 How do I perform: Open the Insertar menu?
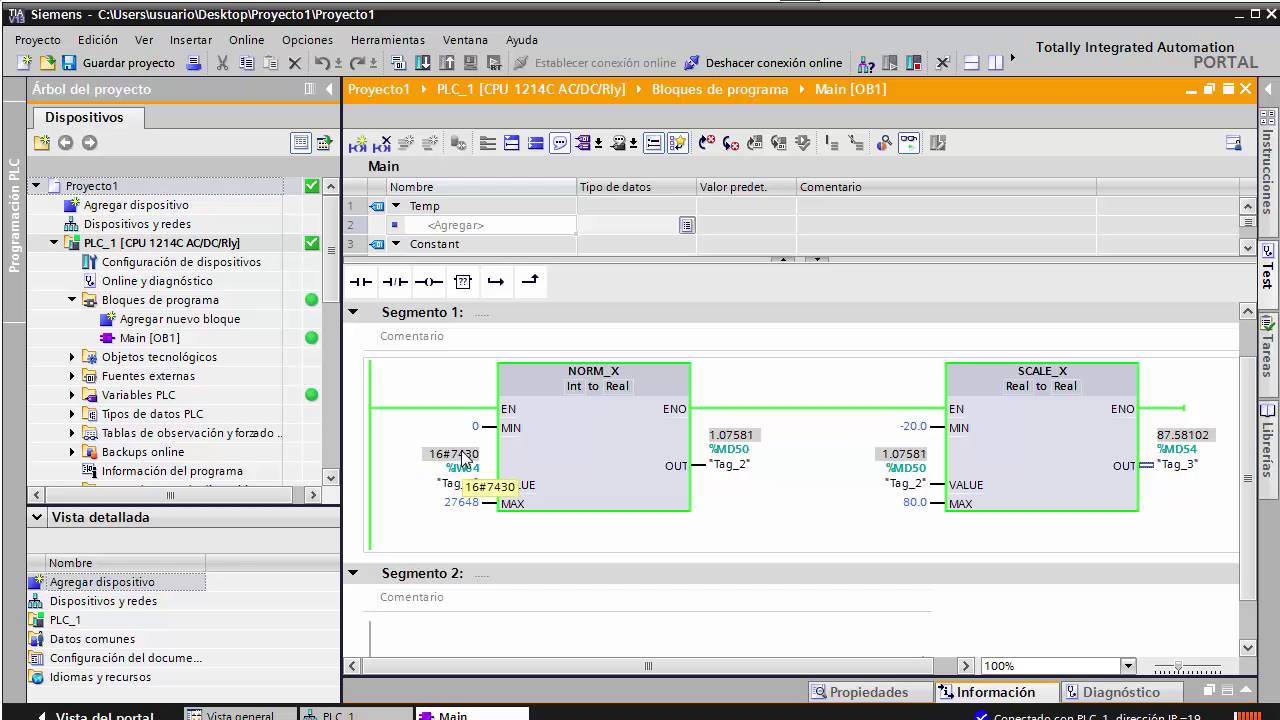[x=191, y=40]
